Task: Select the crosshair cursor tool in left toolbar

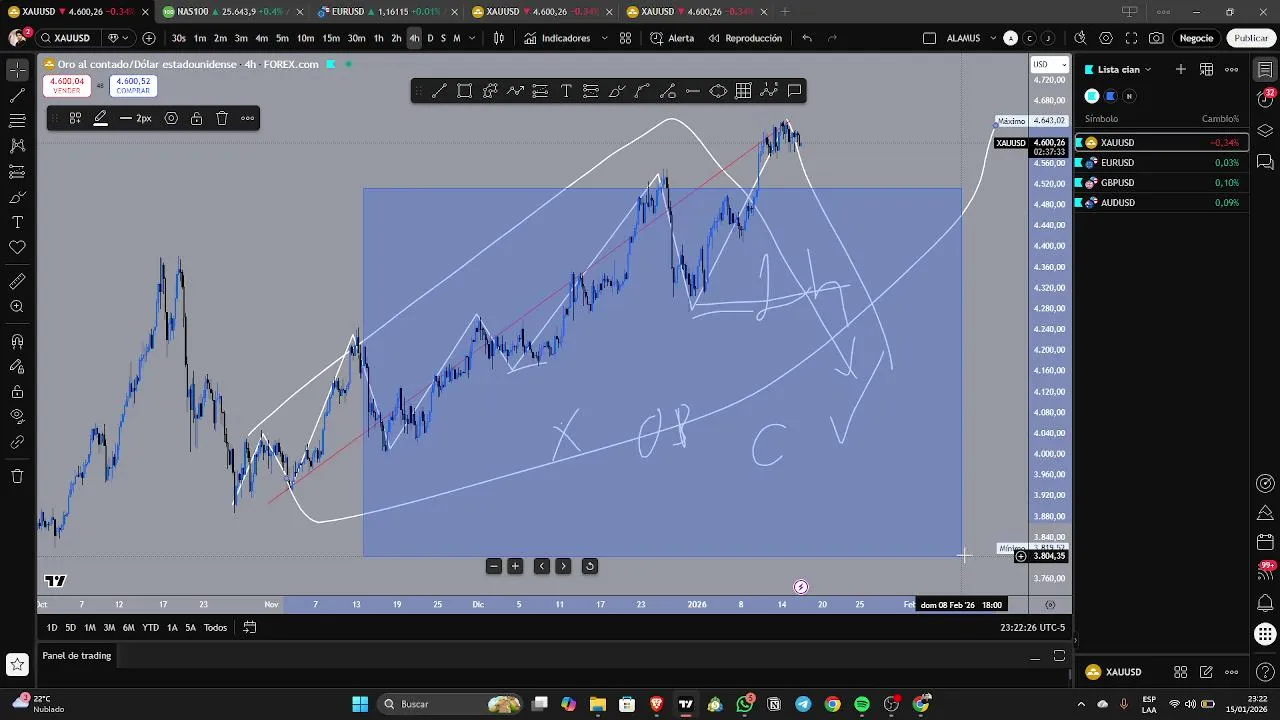Action: coord(17,70)
